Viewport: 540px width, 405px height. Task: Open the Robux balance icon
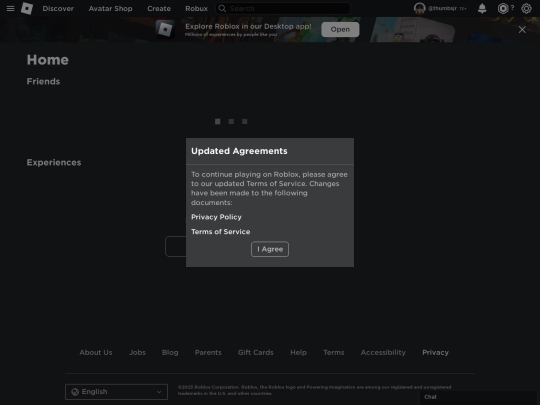coord(503,8)
